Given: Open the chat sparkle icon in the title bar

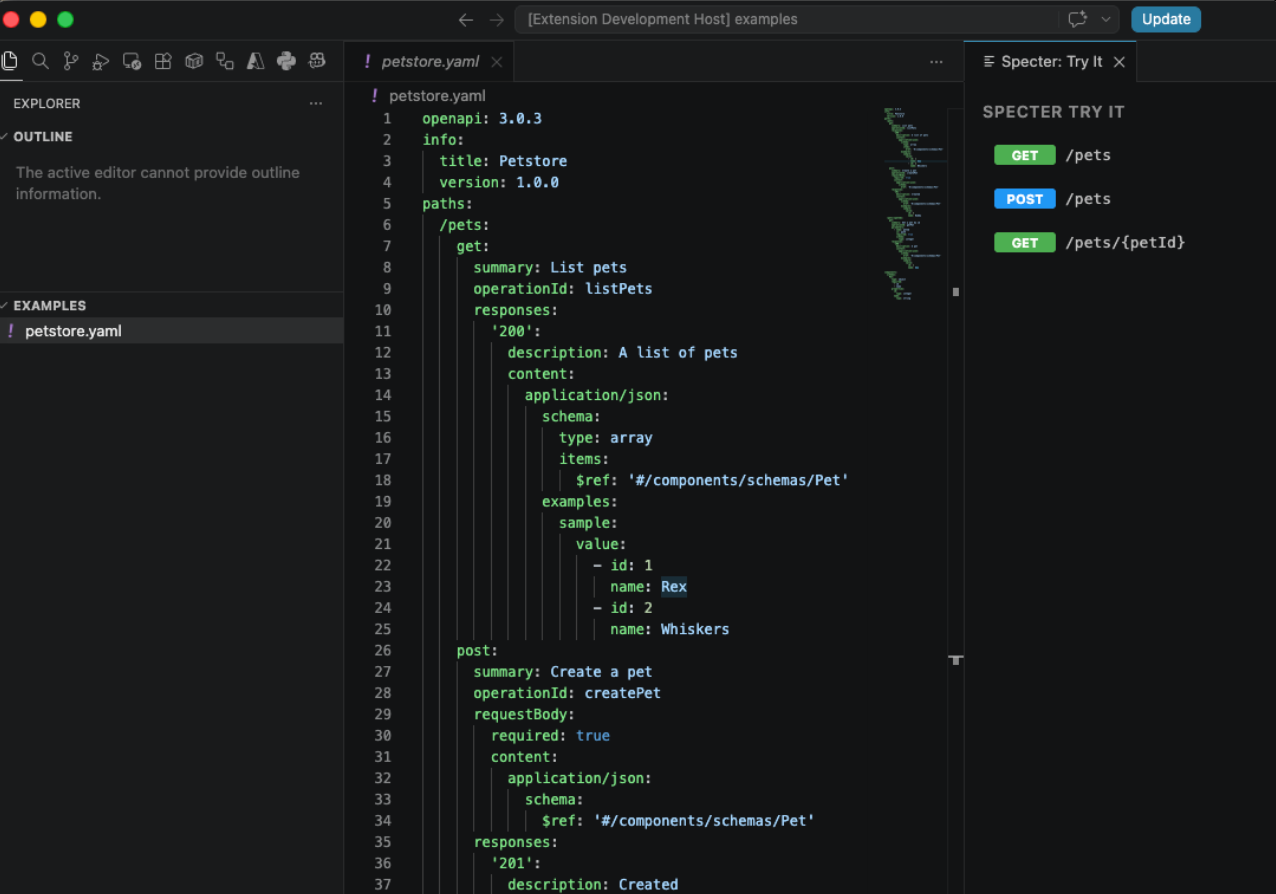Looking at the screenshot, I should click(x=1077, y=19).
